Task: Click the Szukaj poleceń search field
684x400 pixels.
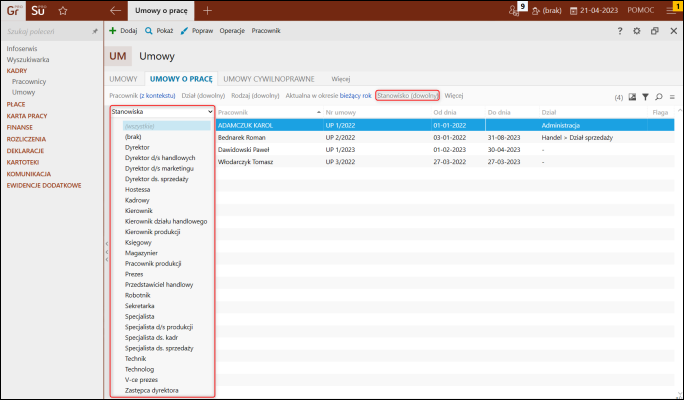Action: (47, 31)
